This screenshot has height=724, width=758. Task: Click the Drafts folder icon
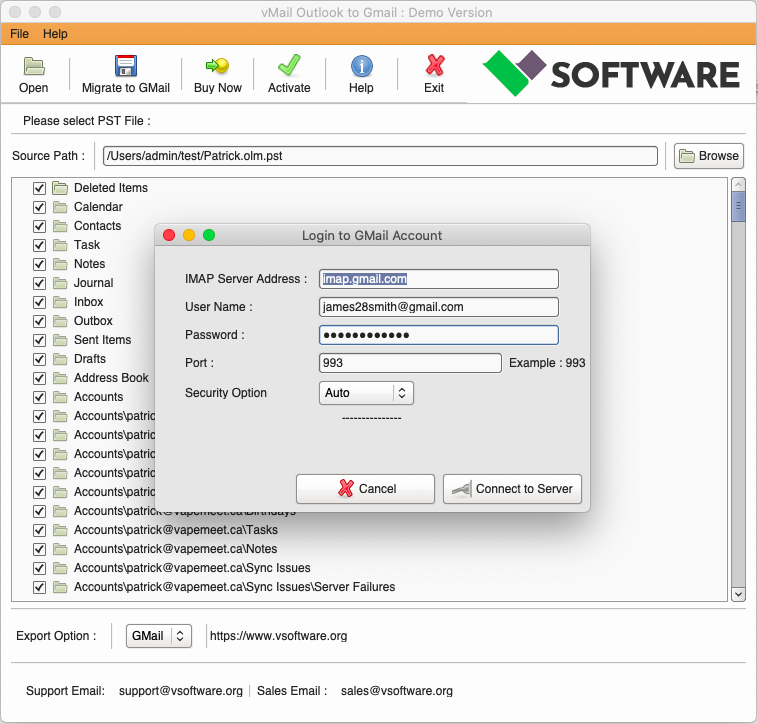[x=60, y=359]
